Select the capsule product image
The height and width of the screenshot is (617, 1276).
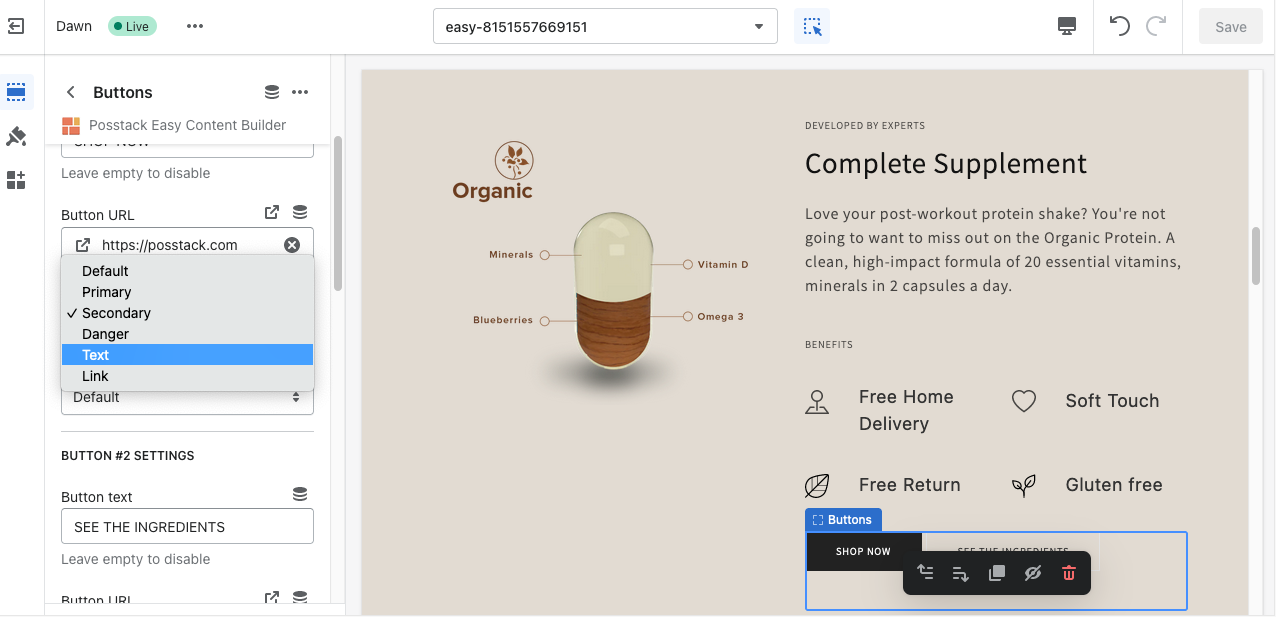614,291
